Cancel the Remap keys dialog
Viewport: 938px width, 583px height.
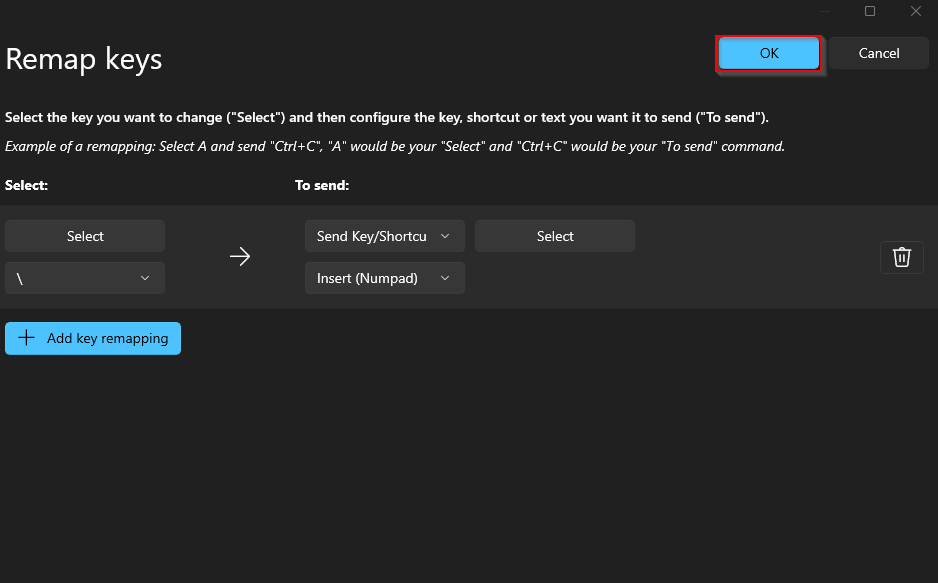(878, 53)
